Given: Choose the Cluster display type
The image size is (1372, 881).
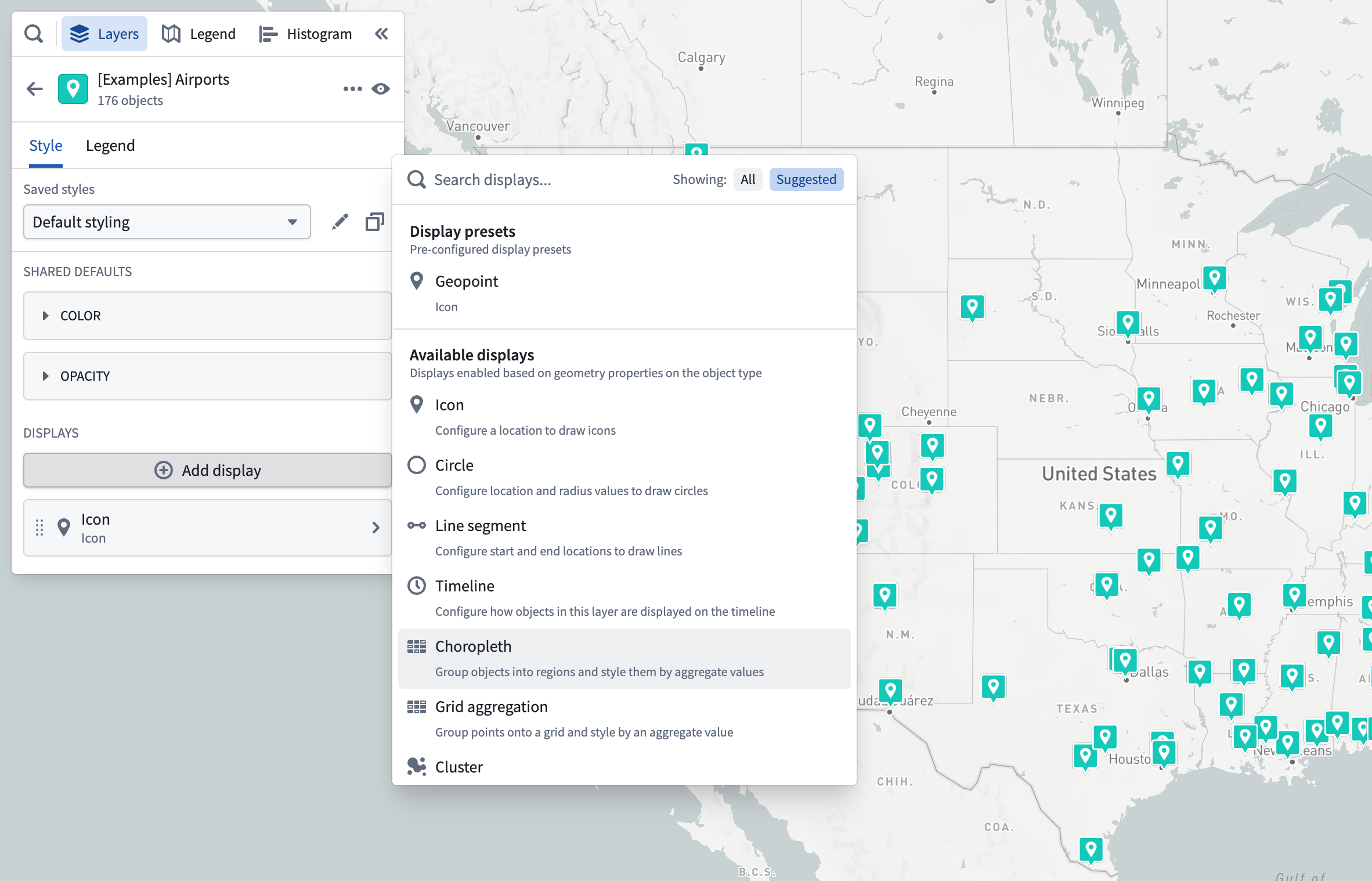Looking at the screenshot, I should [x=458, y=767].
